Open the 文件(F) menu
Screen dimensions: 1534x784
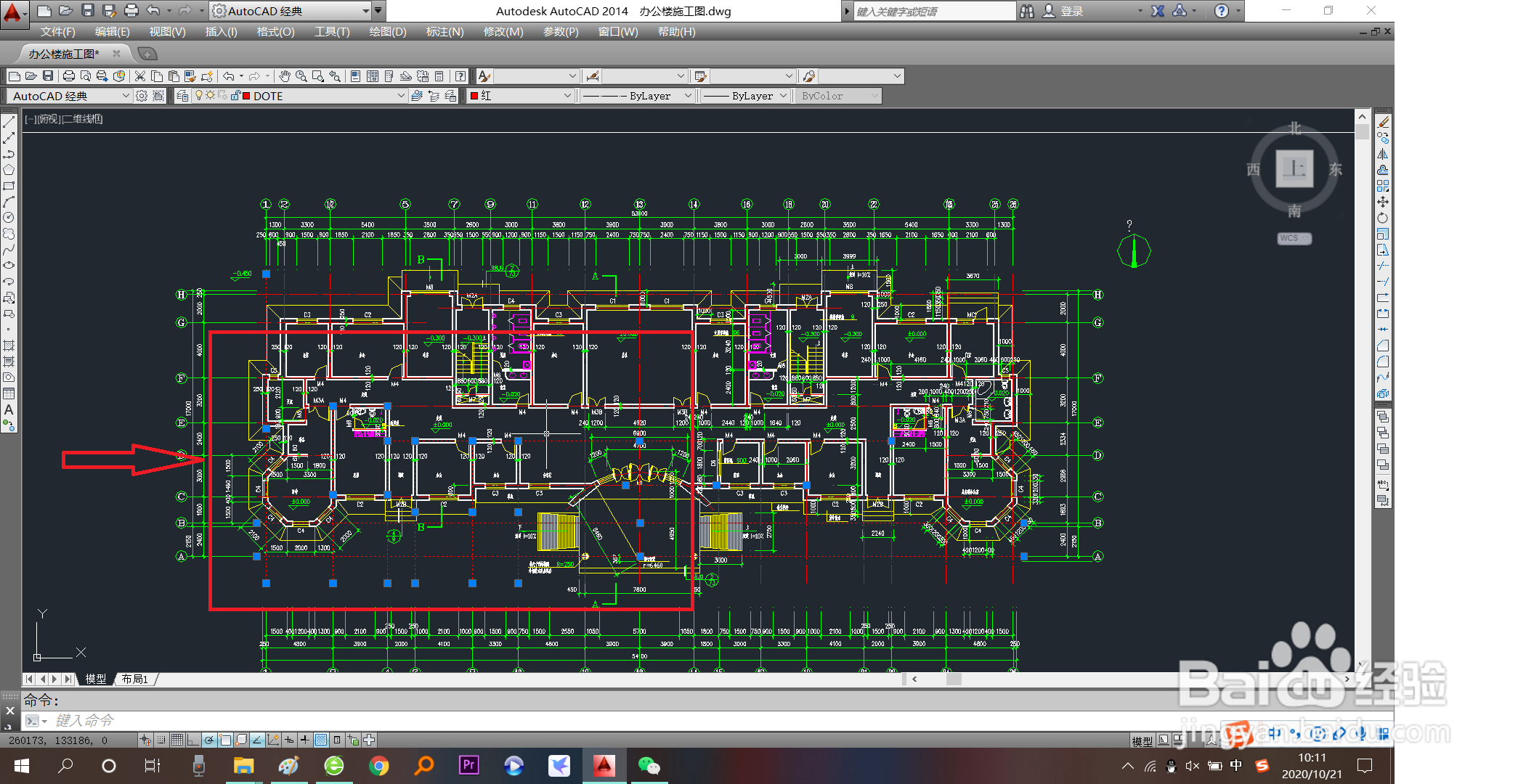(57, 32)
